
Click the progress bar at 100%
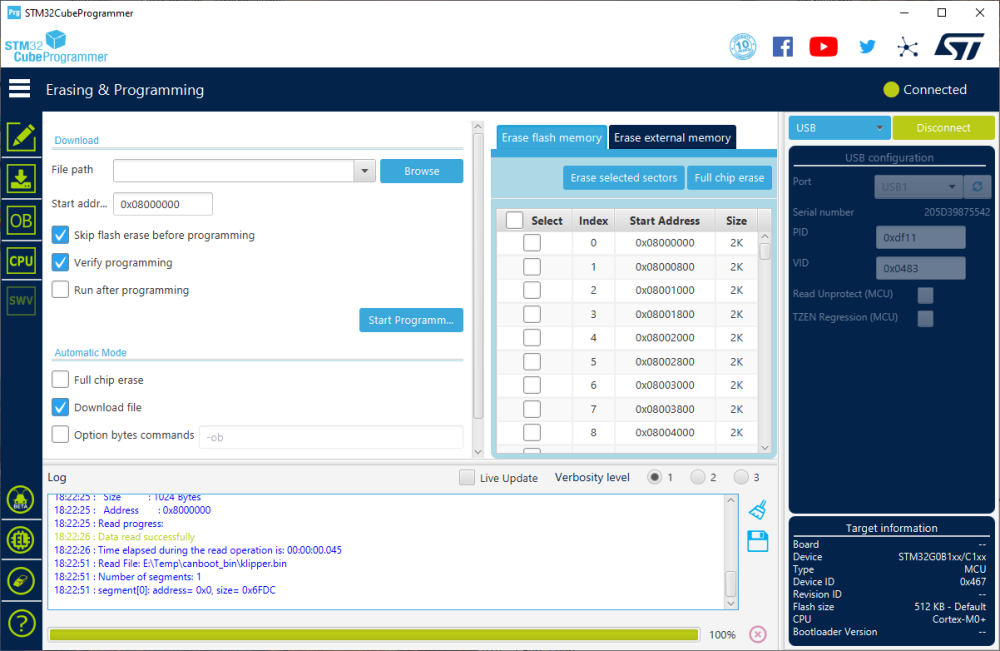pyautogui.click(x=374, y=634)
